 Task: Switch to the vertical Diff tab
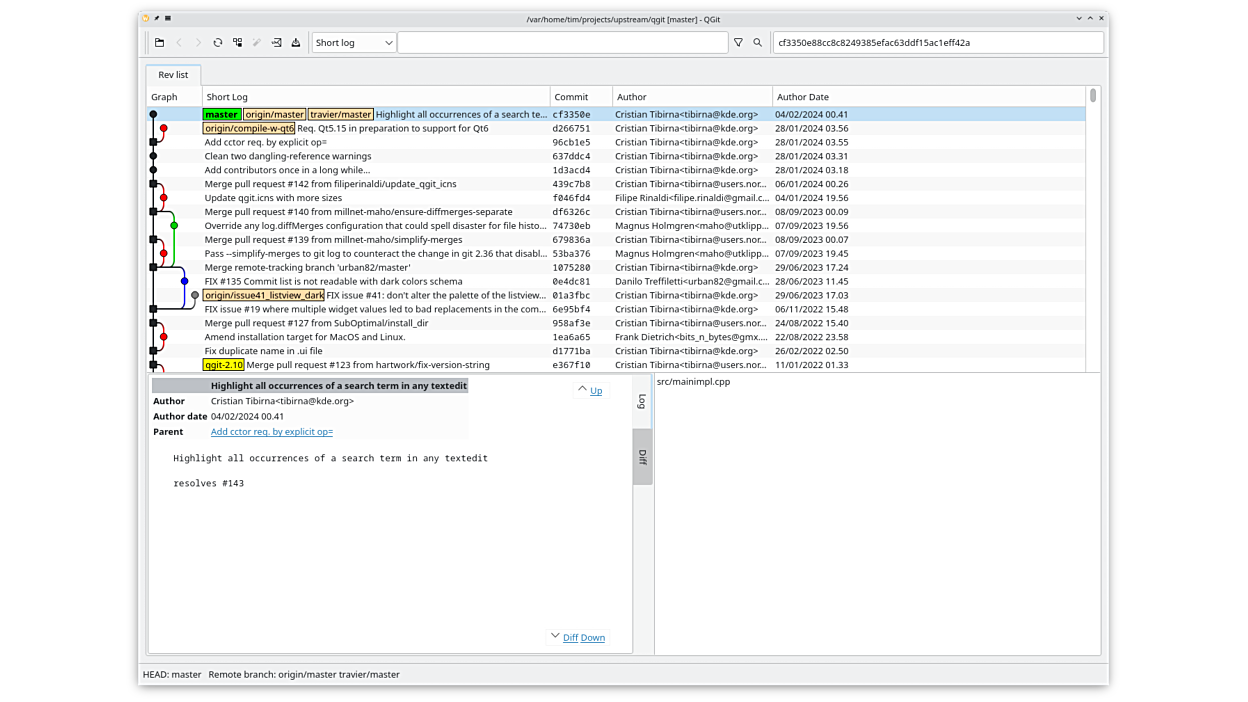[642, 457]
